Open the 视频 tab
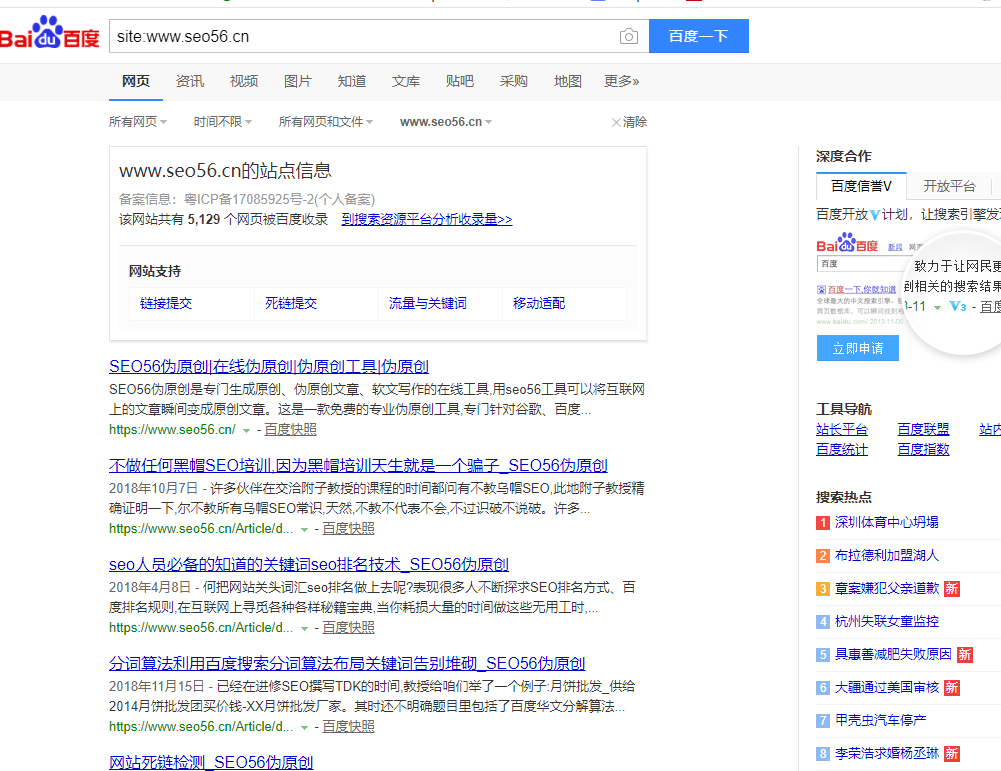This screenshot has width=1001, height=771. 244,81
